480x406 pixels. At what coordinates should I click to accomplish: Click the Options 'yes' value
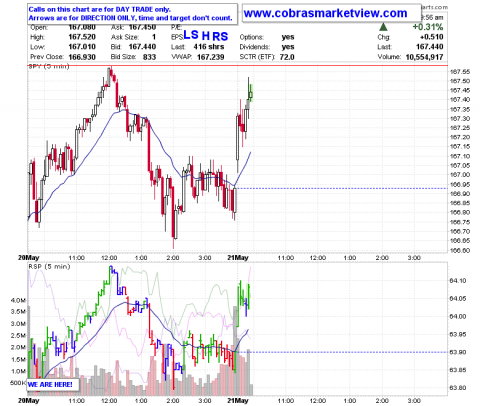(288, 37)
